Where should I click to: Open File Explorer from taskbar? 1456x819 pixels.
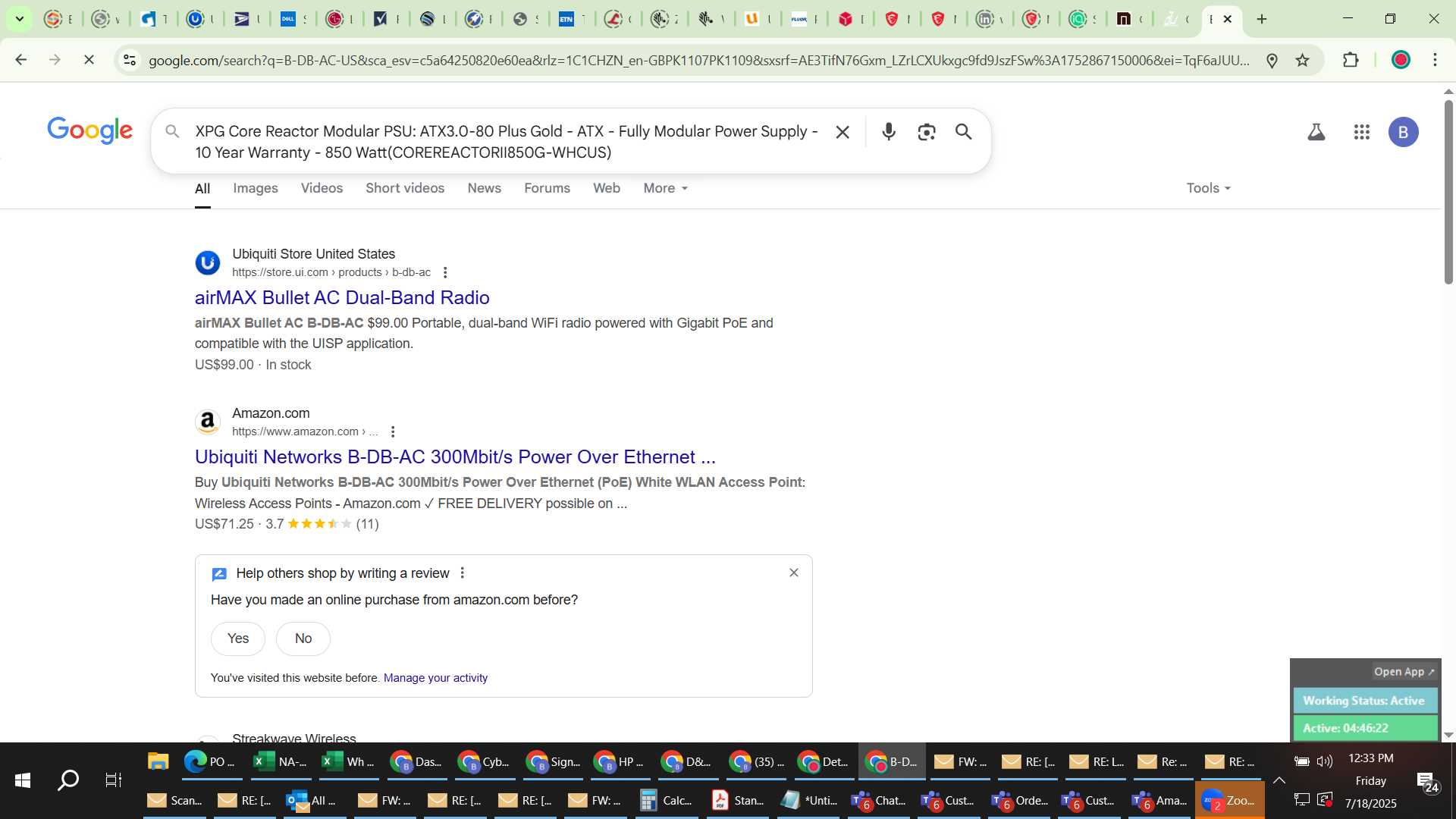tap(158, 761)
